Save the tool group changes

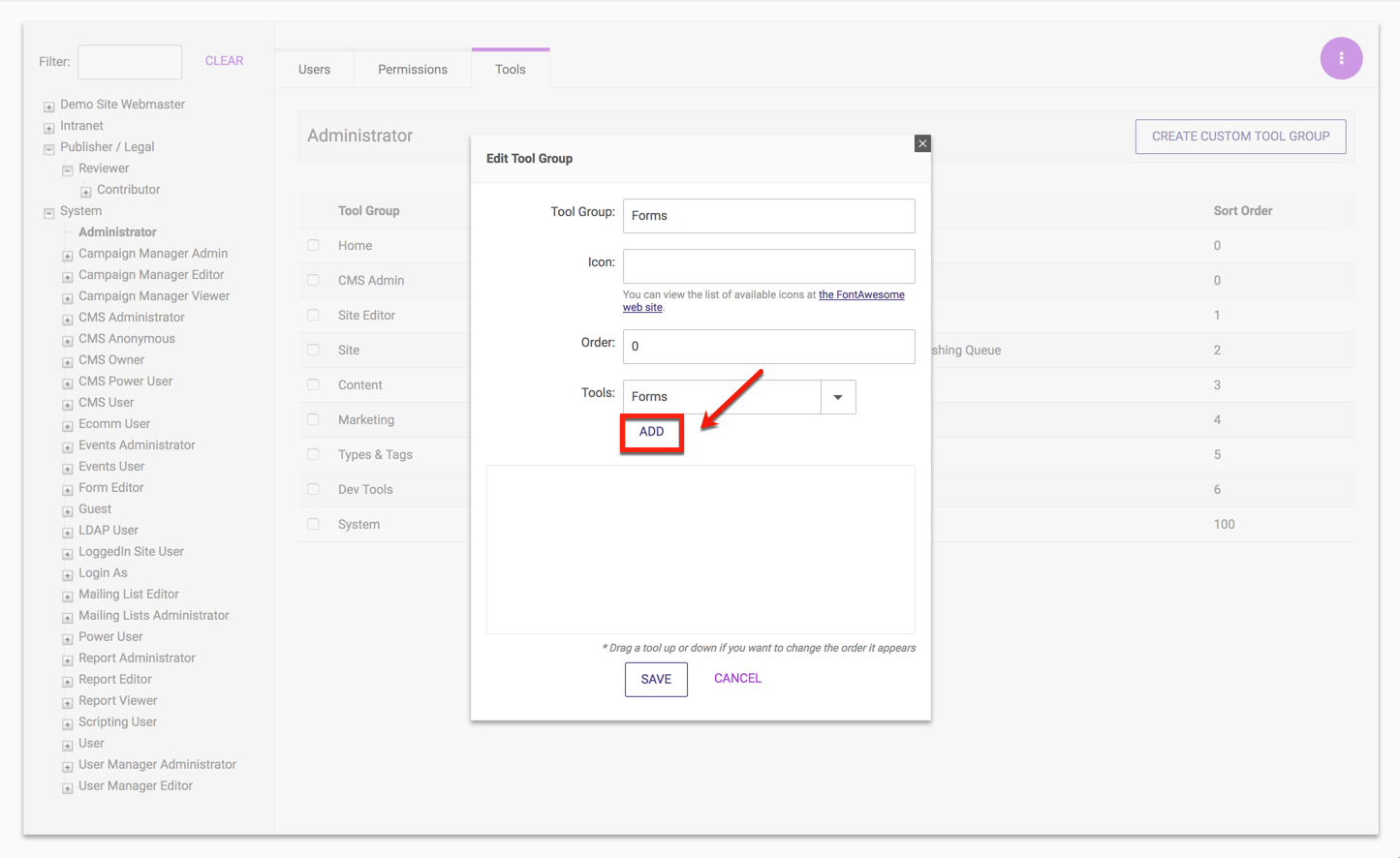click(x=656, y=679)
